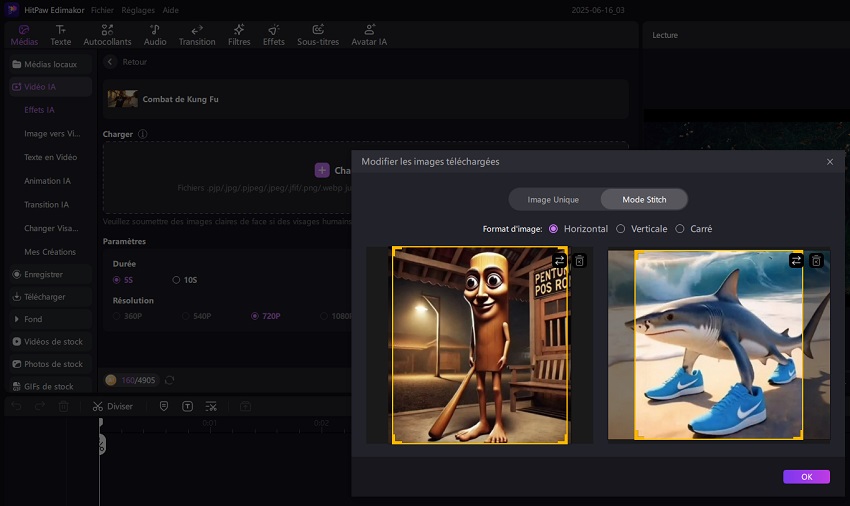The image size is (850, 506).
Task: Expand the Fond section in sidebar
Action: [x=32, y=319]
